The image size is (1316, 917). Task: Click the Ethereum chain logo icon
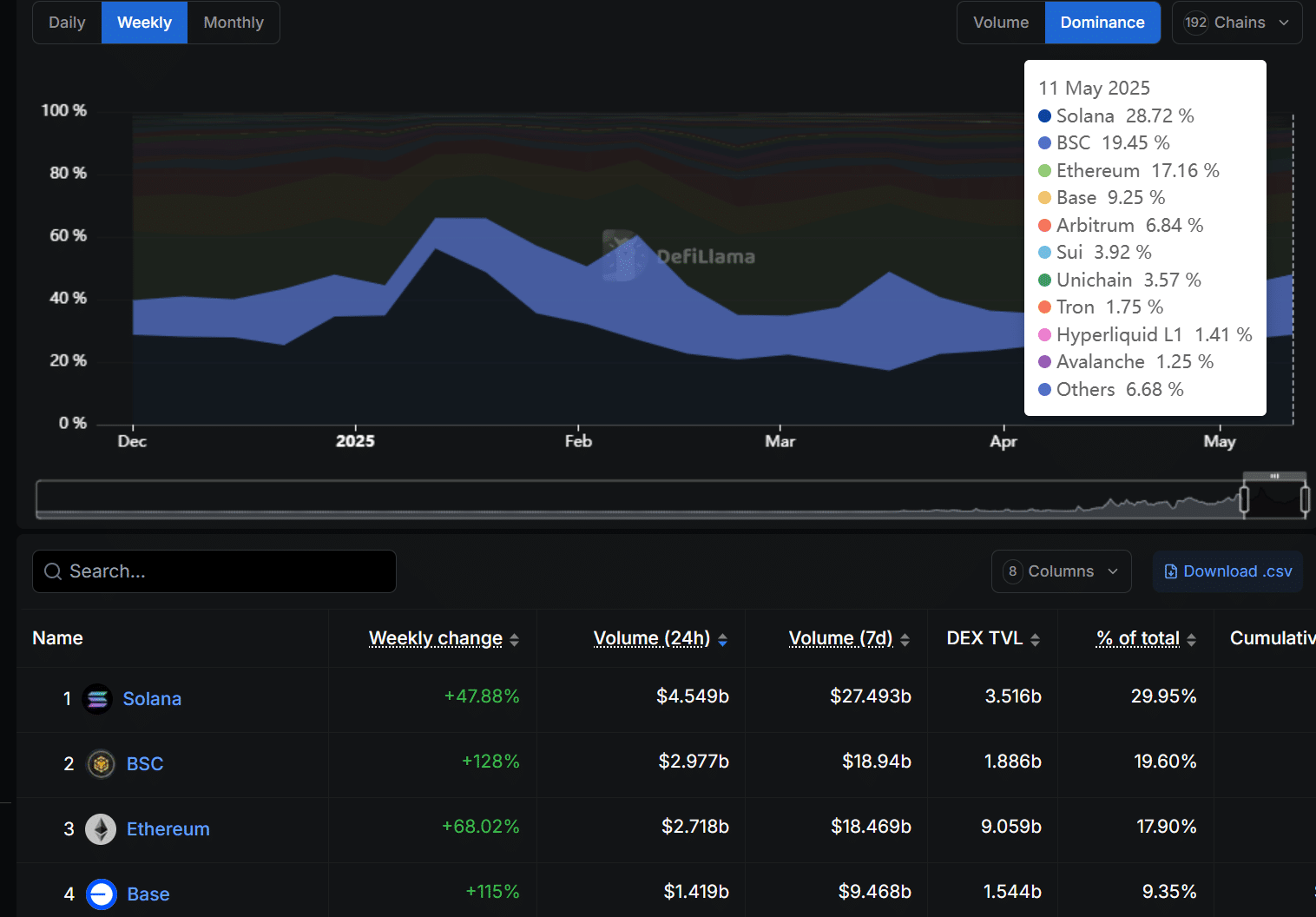pos(101,829)
